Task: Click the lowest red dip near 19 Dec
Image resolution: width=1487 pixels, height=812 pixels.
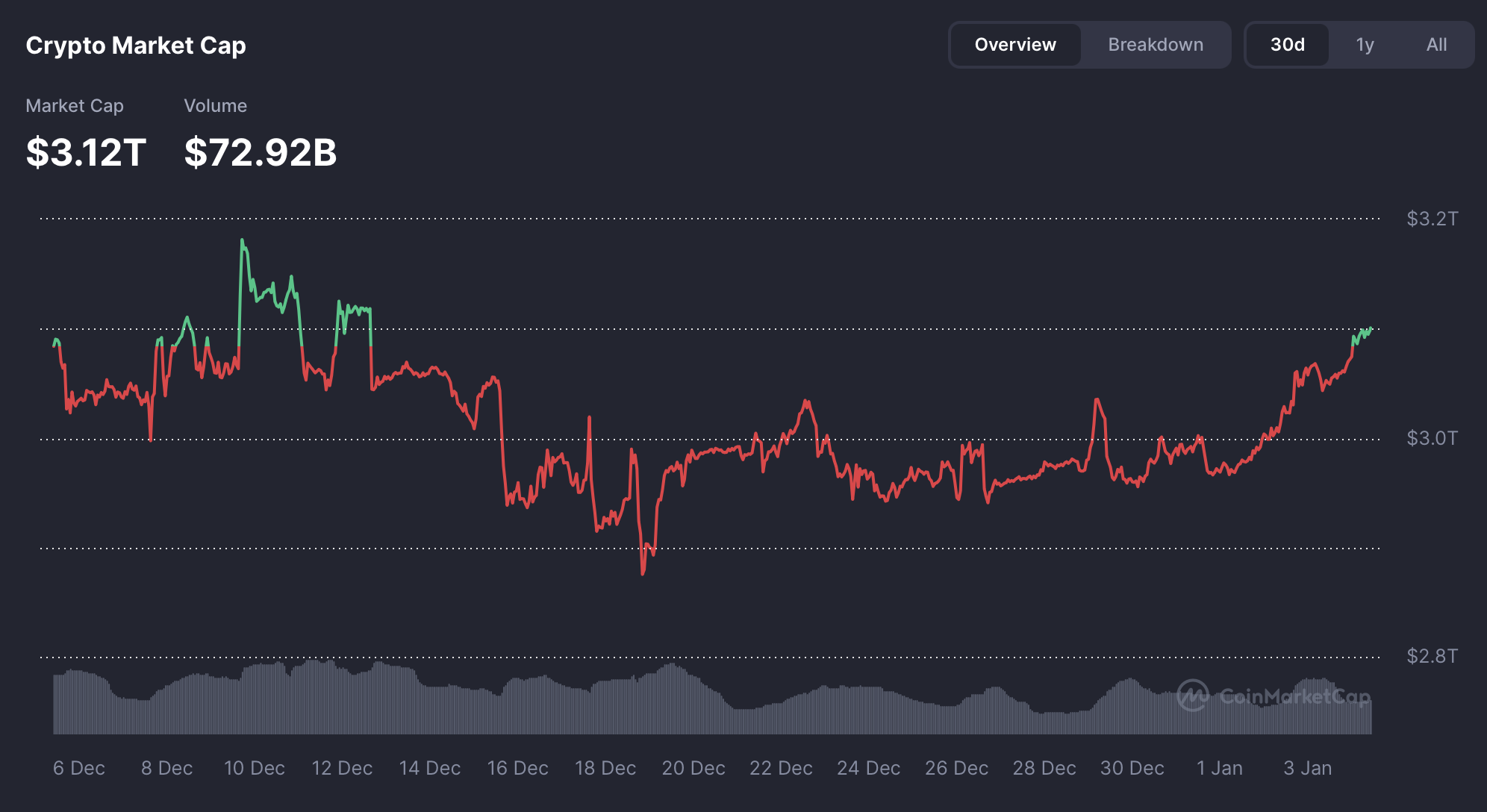Action: click(643, 572)
